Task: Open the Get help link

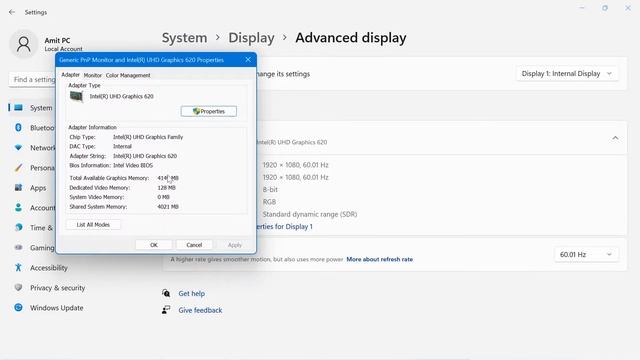Action: pos(191,293)
